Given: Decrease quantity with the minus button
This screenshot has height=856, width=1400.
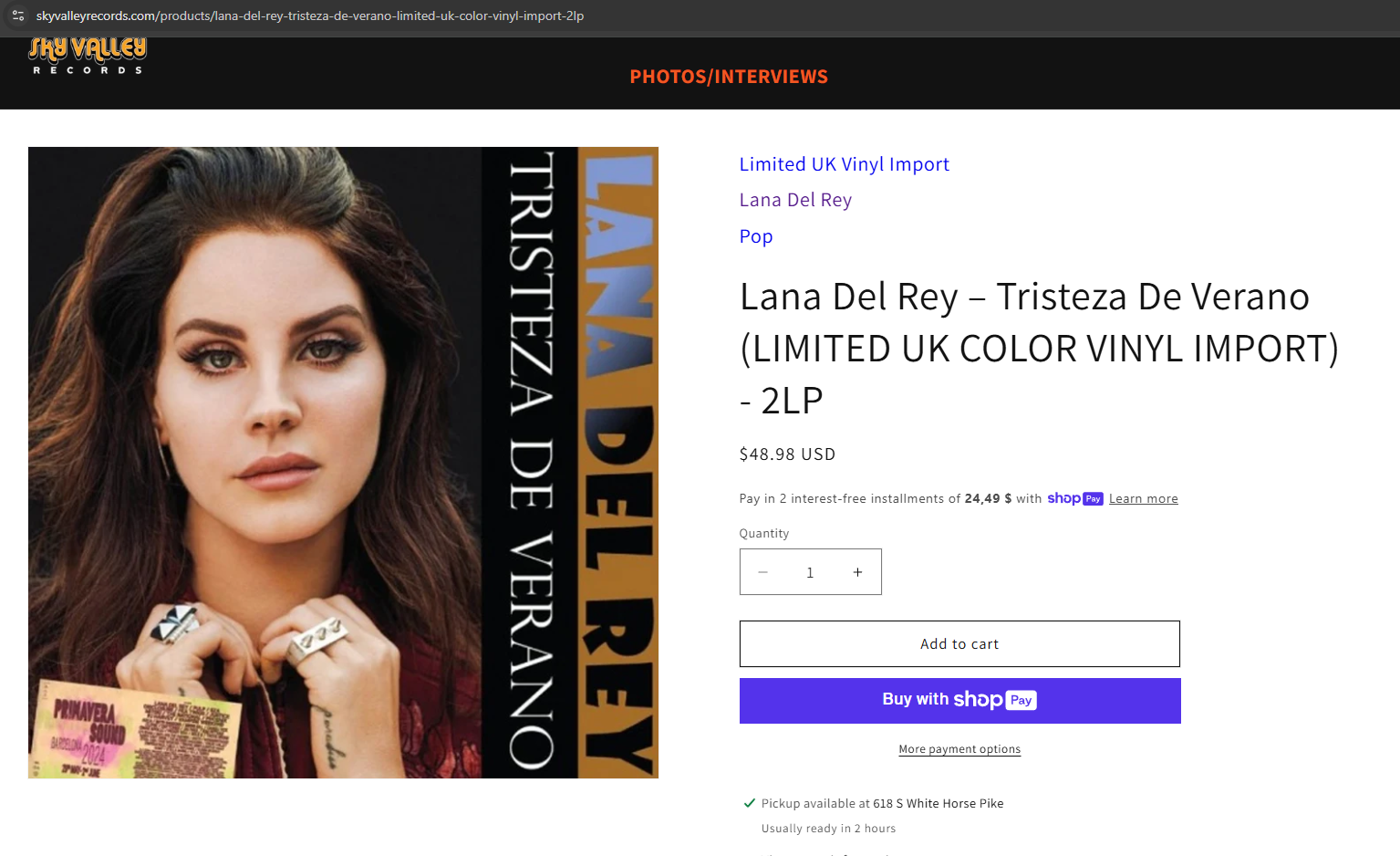Looking at the screenshot, I should 763,572.
